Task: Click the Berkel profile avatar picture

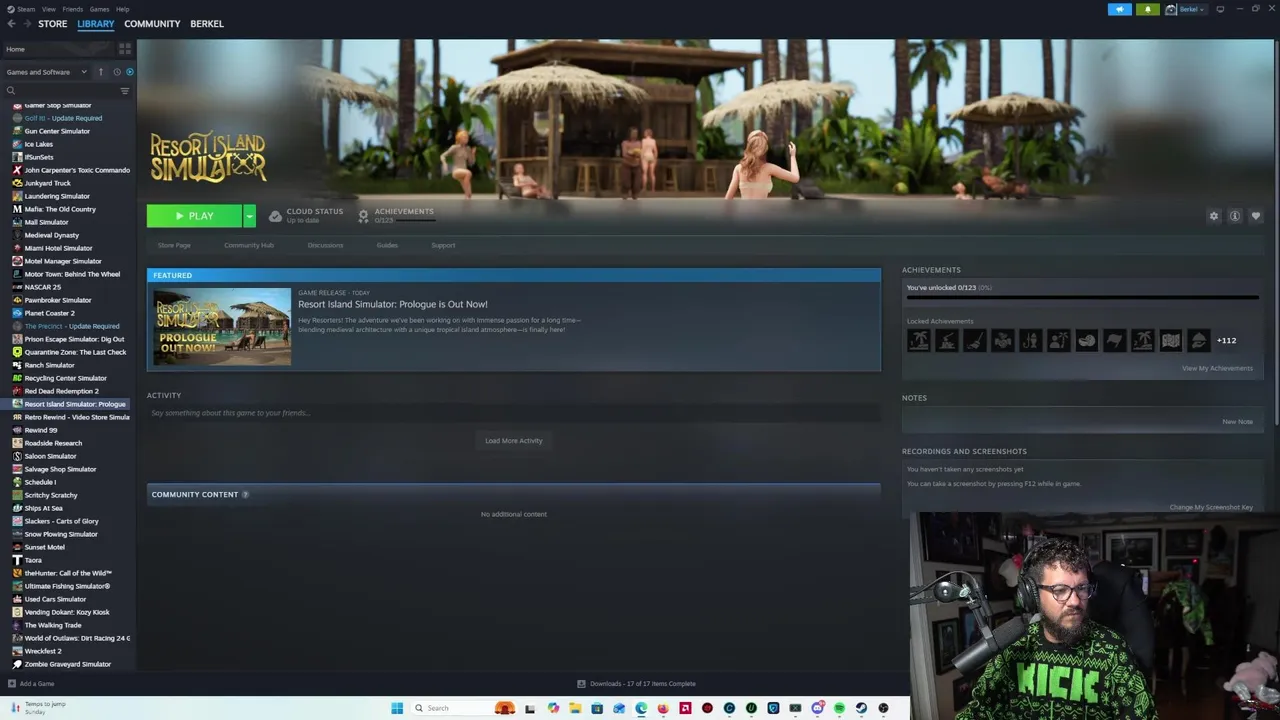Action: point(1171,9)
